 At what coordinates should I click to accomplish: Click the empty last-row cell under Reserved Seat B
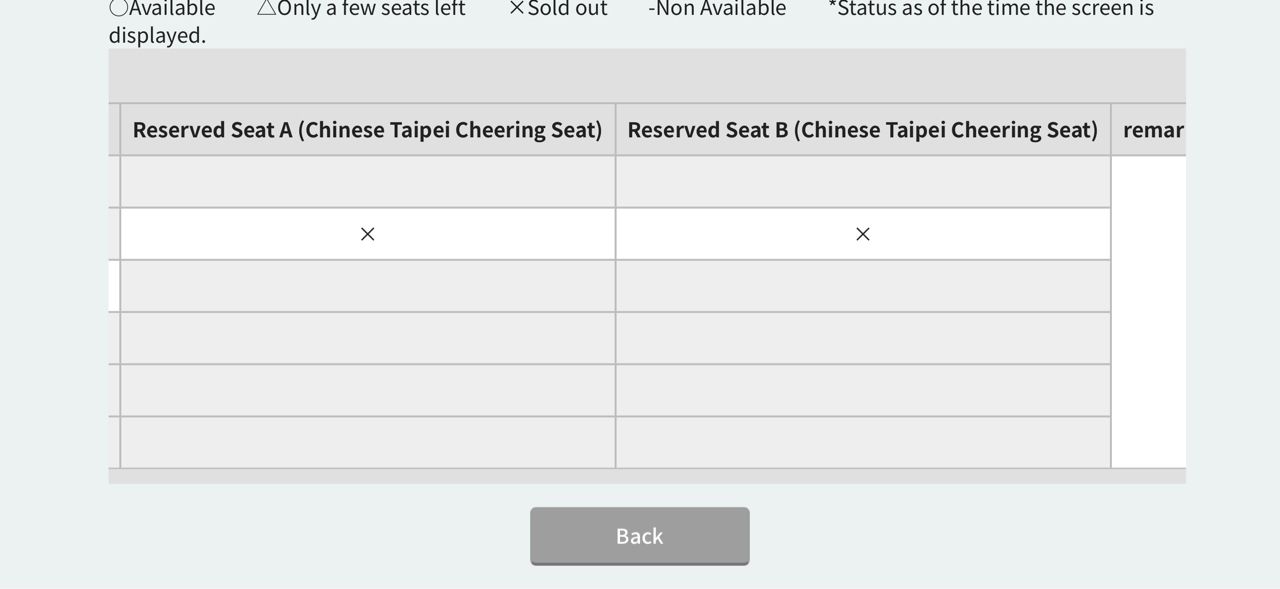[862, 442]
